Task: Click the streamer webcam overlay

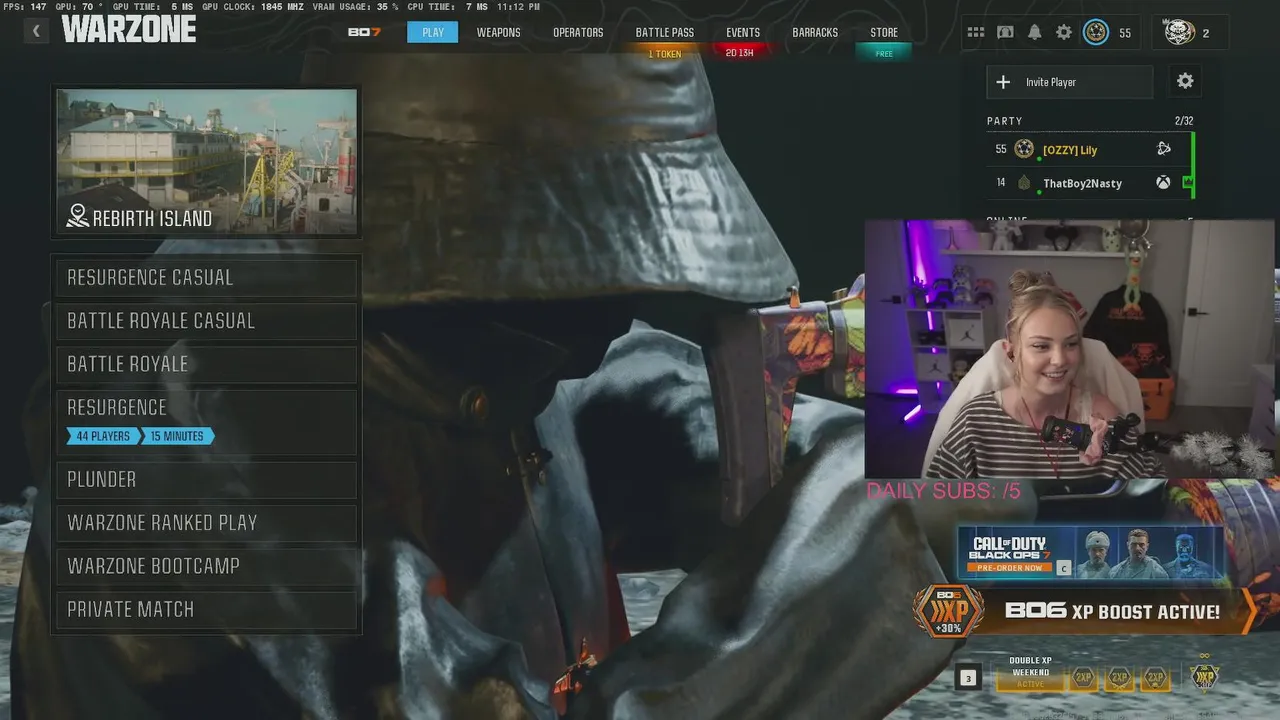Action: 1070,349
